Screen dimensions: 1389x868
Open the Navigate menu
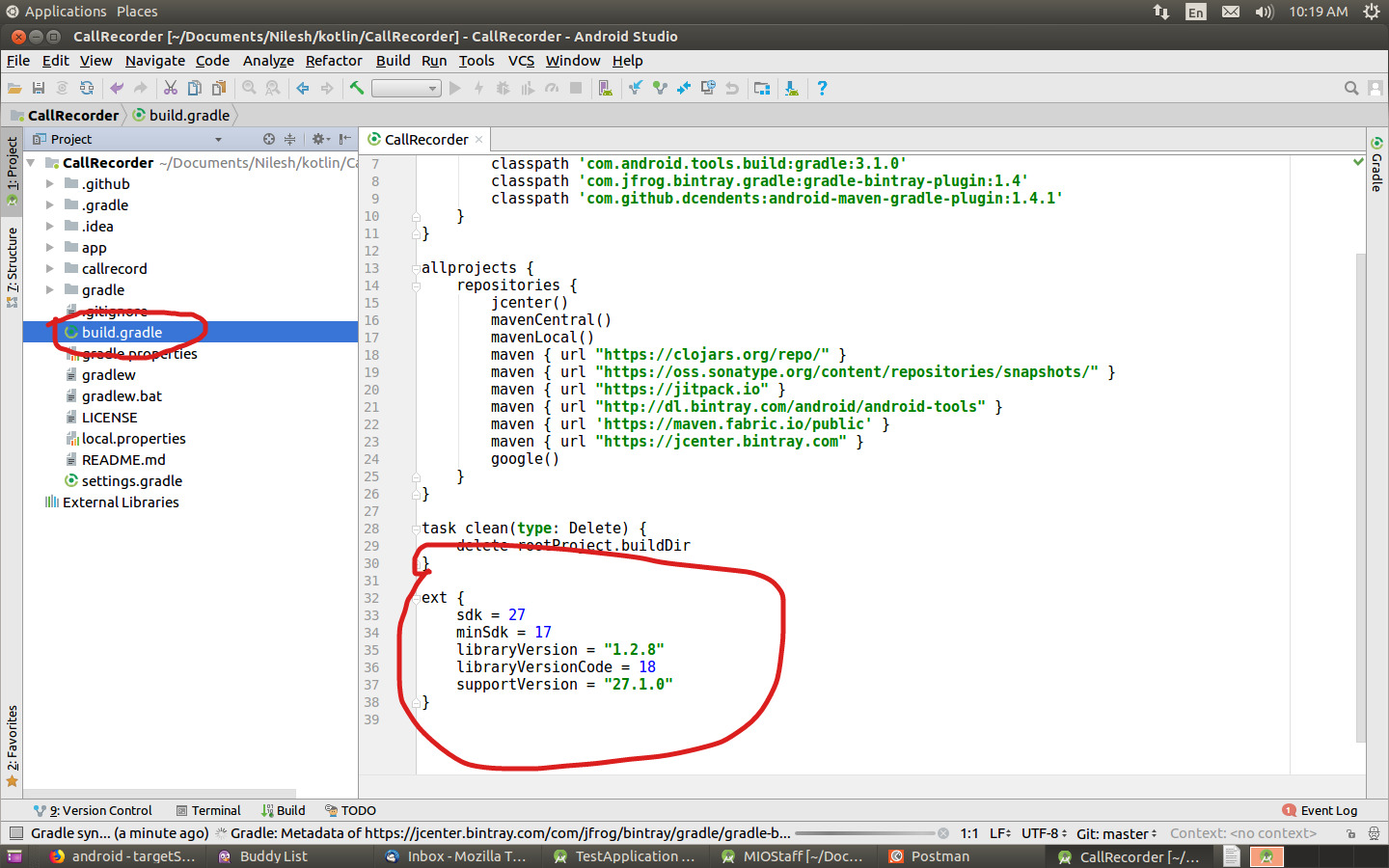point(154,61)
